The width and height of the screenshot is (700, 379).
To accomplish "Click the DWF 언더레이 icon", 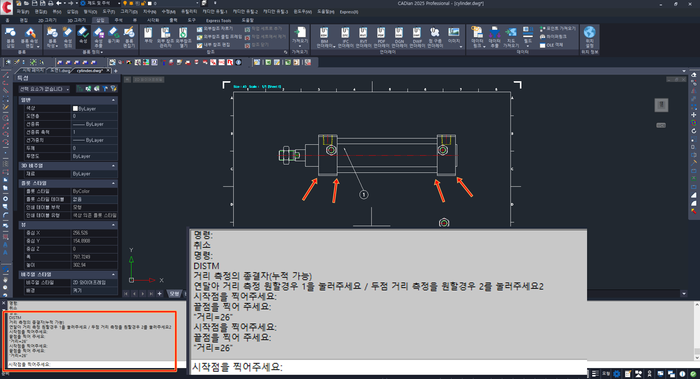I will pos(417,37).
